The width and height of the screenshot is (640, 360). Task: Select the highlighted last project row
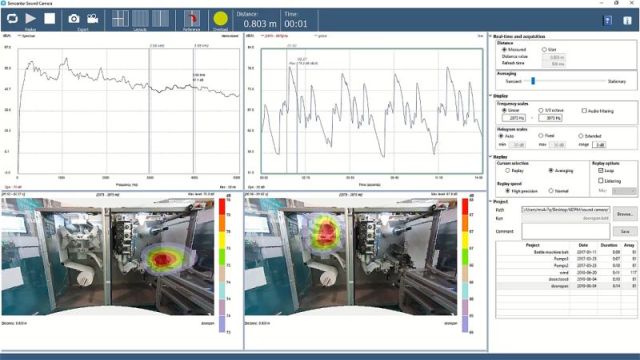point(566,286)
